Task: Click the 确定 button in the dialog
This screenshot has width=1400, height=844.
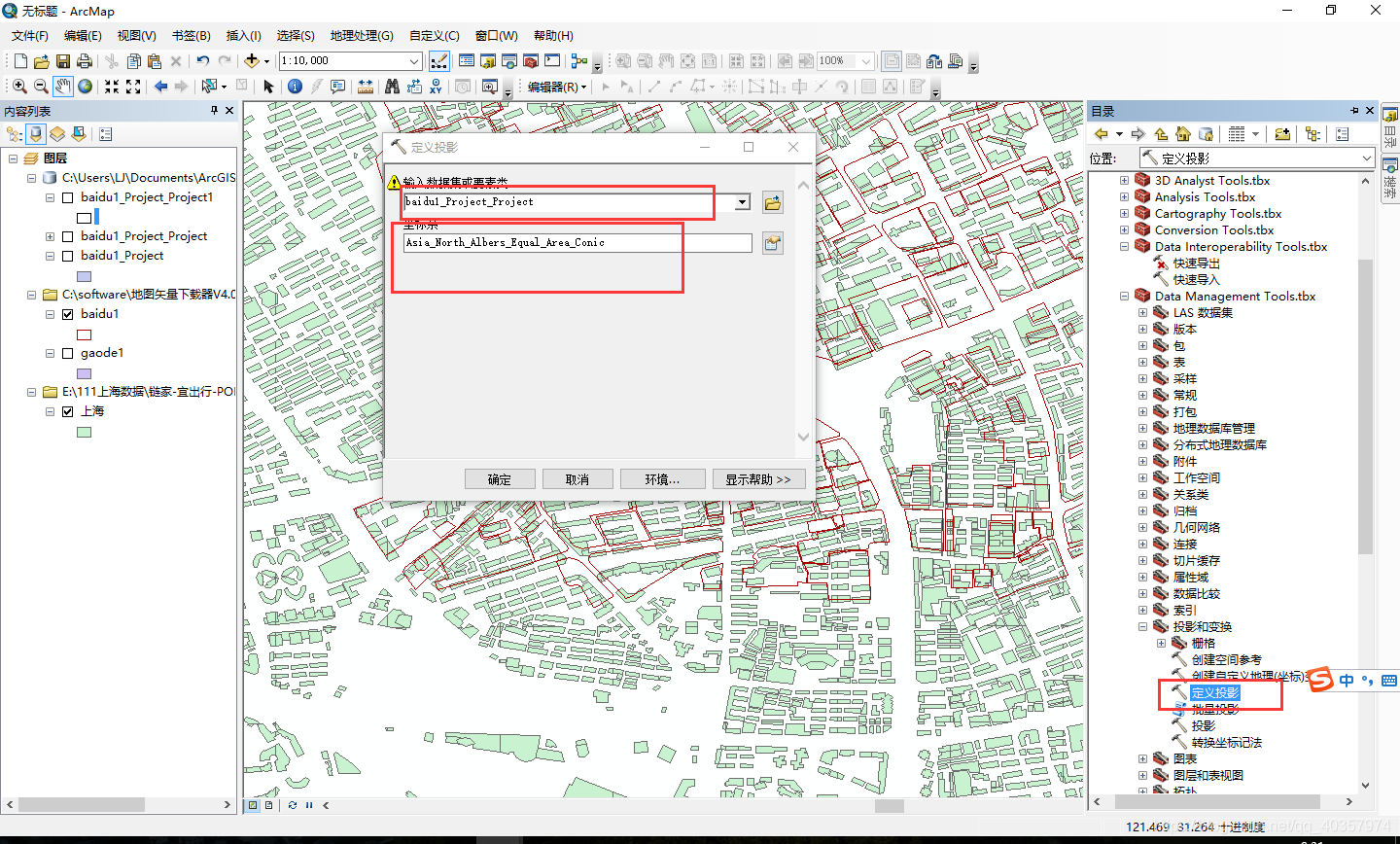Action: point(500,479)
